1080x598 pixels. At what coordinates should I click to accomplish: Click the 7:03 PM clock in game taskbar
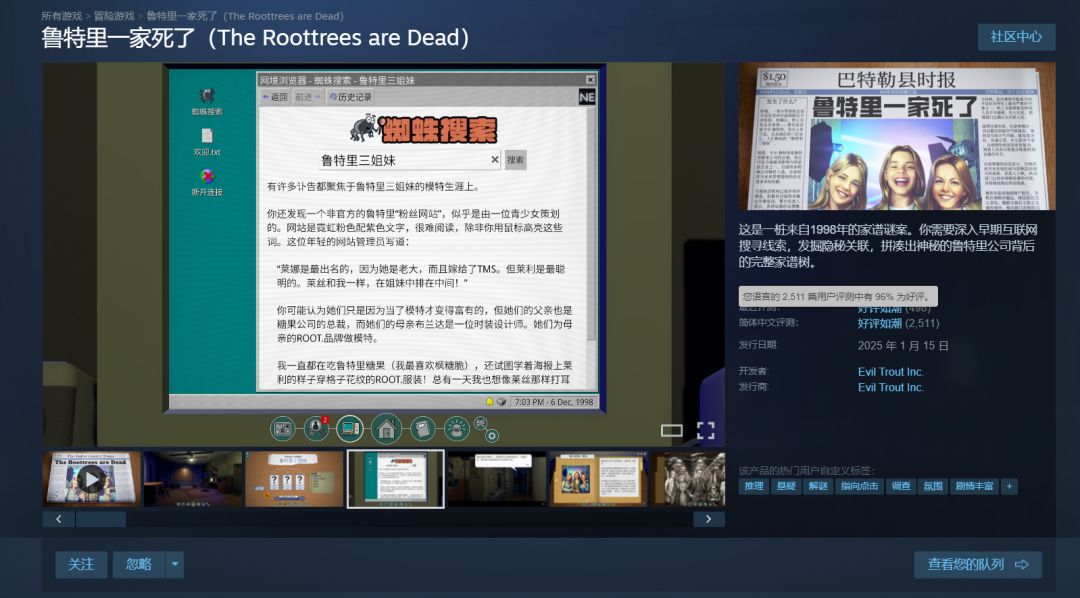[x=554, y=402]
